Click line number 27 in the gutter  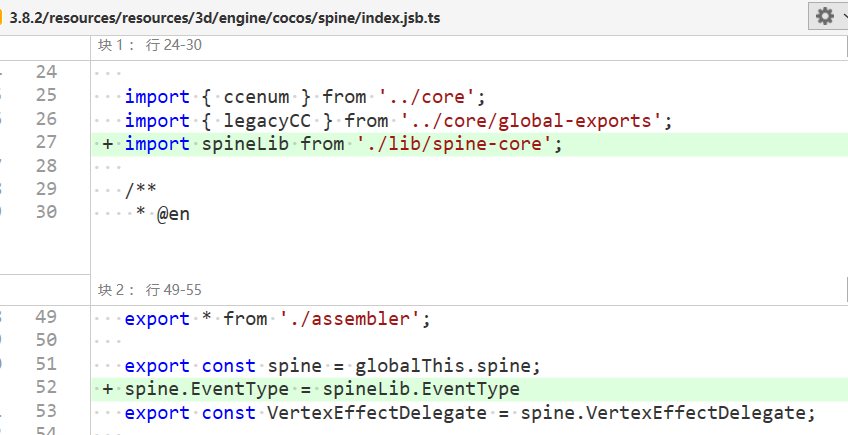point(46,143)
